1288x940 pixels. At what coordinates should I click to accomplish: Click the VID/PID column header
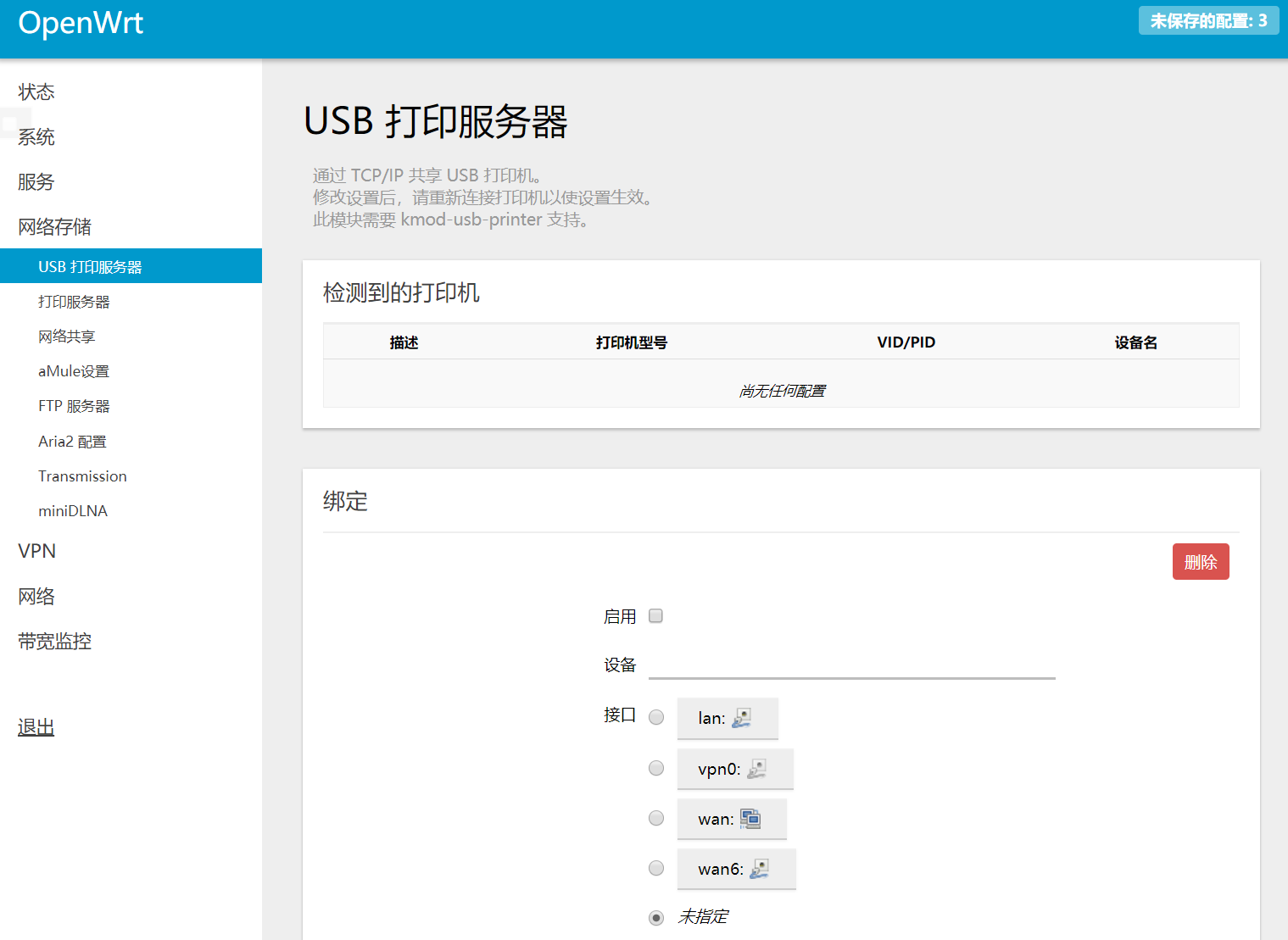point(906,342)
